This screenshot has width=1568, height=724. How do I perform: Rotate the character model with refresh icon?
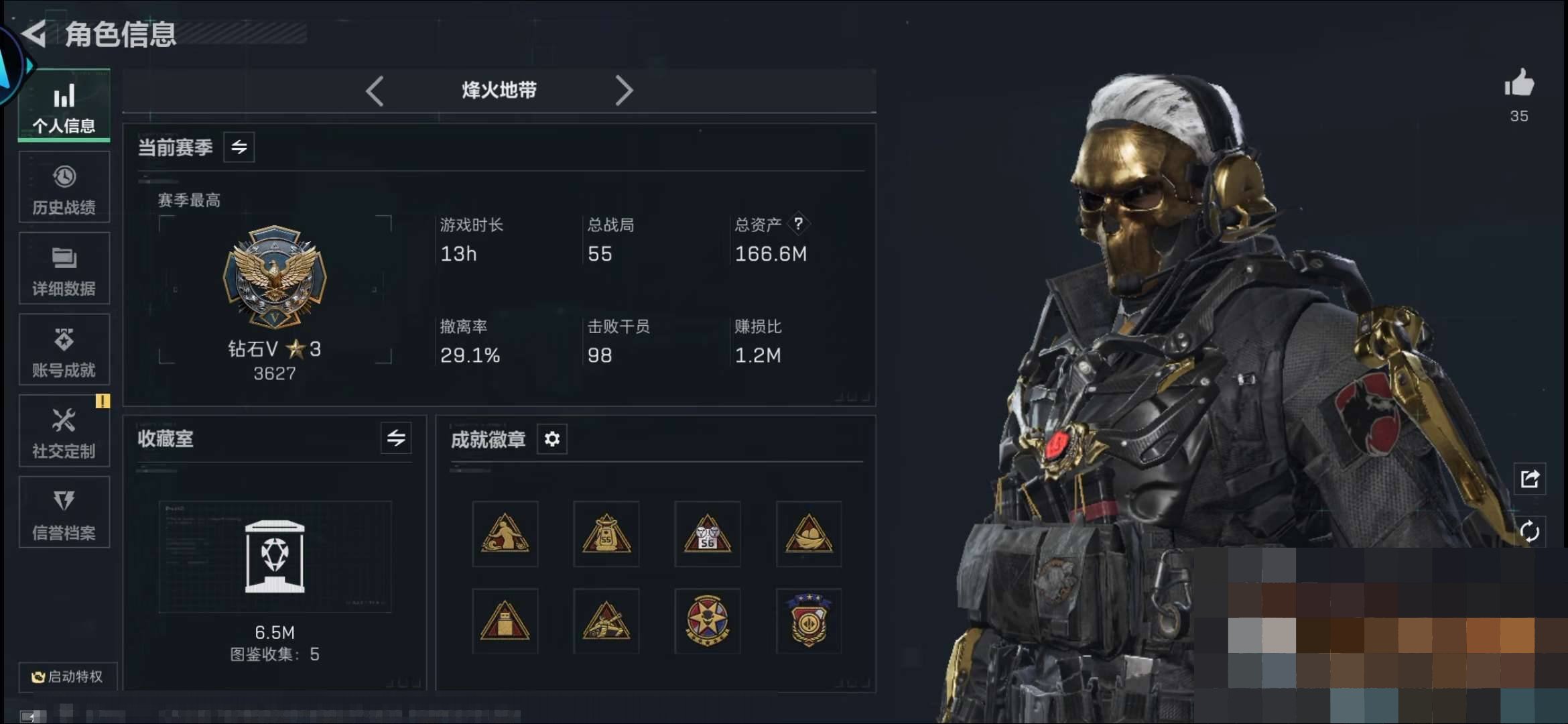[1530, 532]
